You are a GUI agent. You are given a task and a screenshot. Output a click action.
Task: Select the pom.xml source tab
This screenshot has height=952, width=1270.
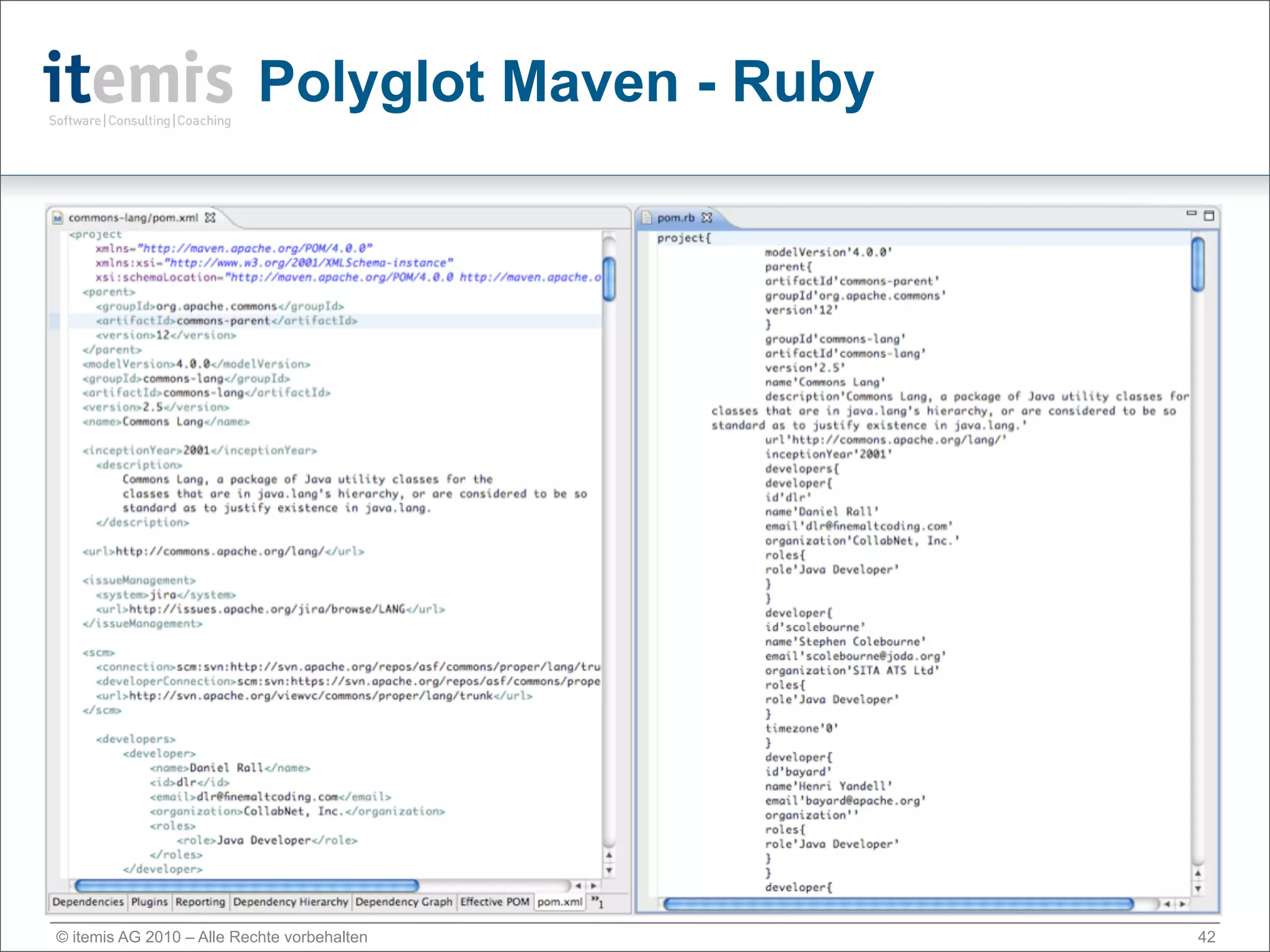point(560,902)
